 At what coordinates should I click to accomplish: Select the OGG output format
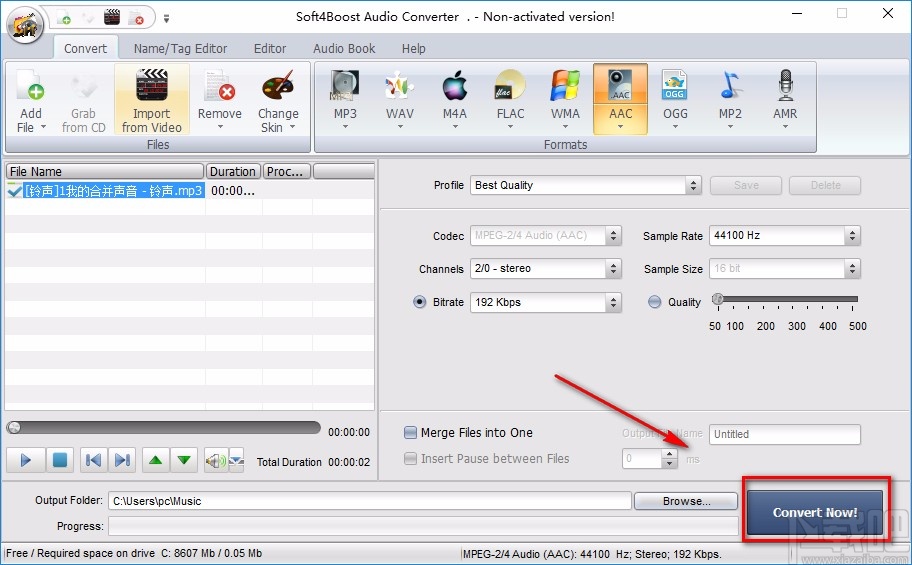pyautogui.click(x=675, y=100)
